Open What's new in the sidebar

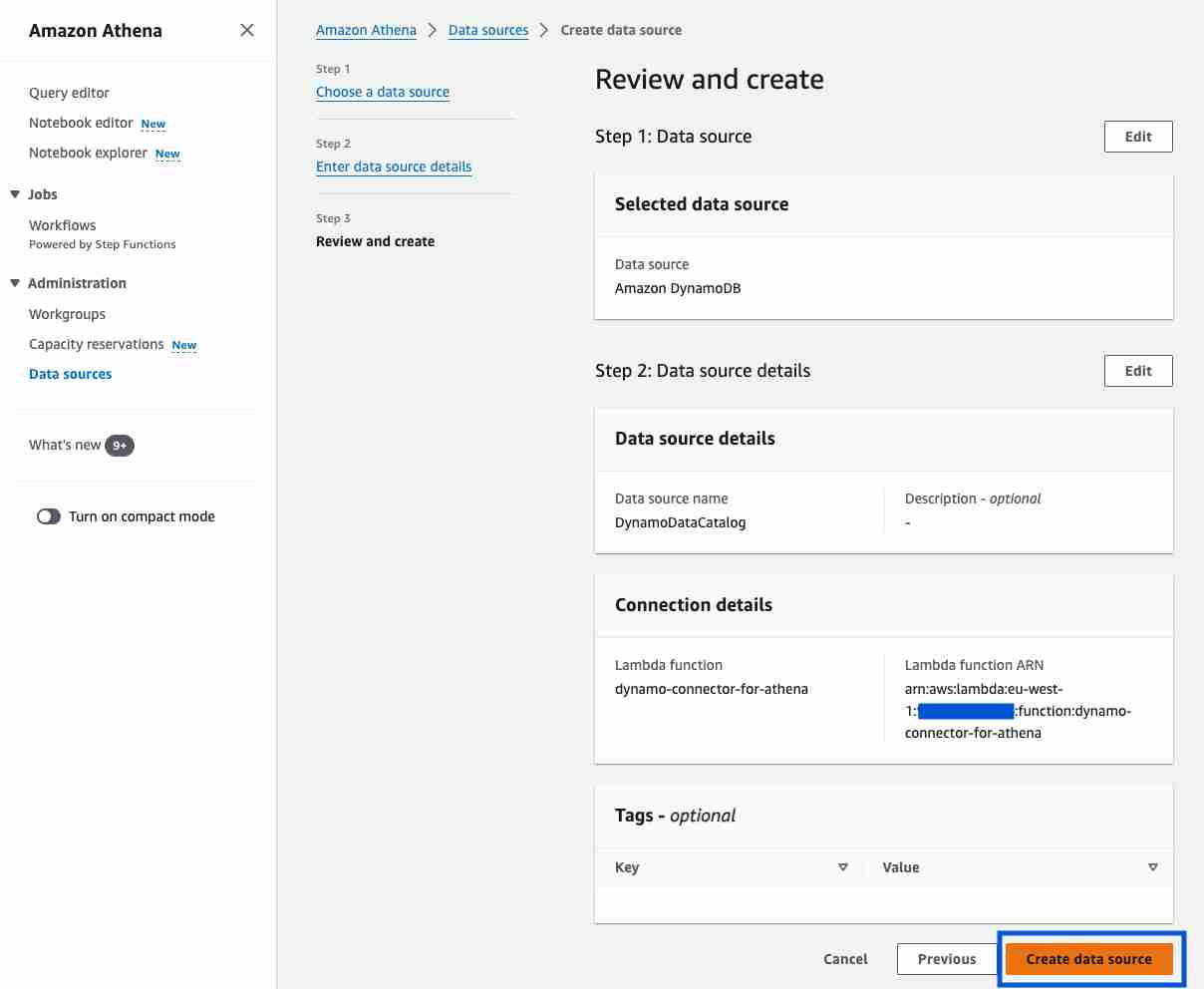65,445
